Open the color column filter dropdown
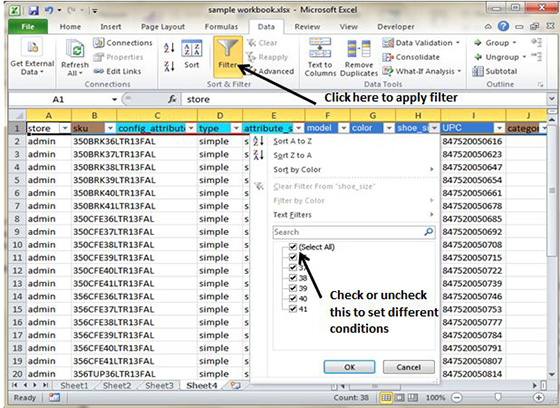The width and height of the screenshot is (560, 408). coord(389,128)
